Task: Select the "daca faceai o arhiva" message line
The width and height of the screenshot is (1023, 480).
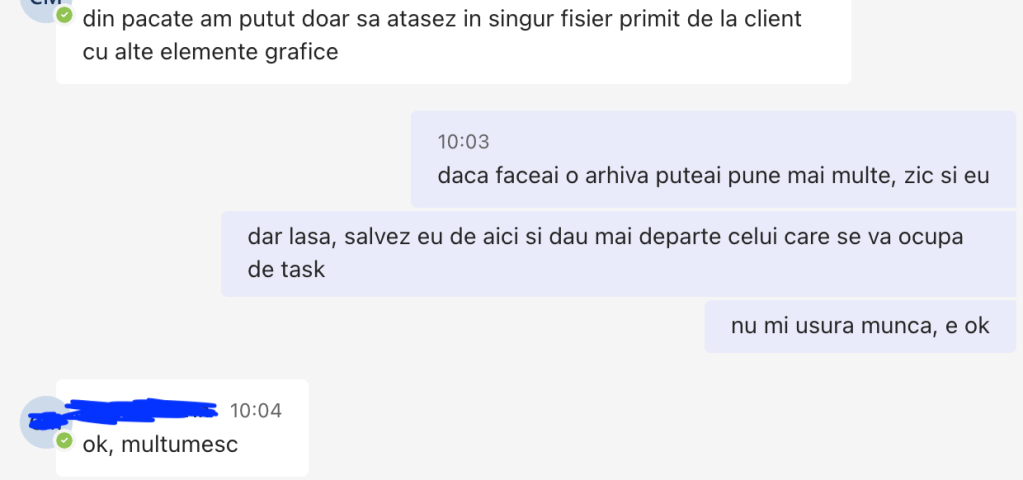Action: 712,177
